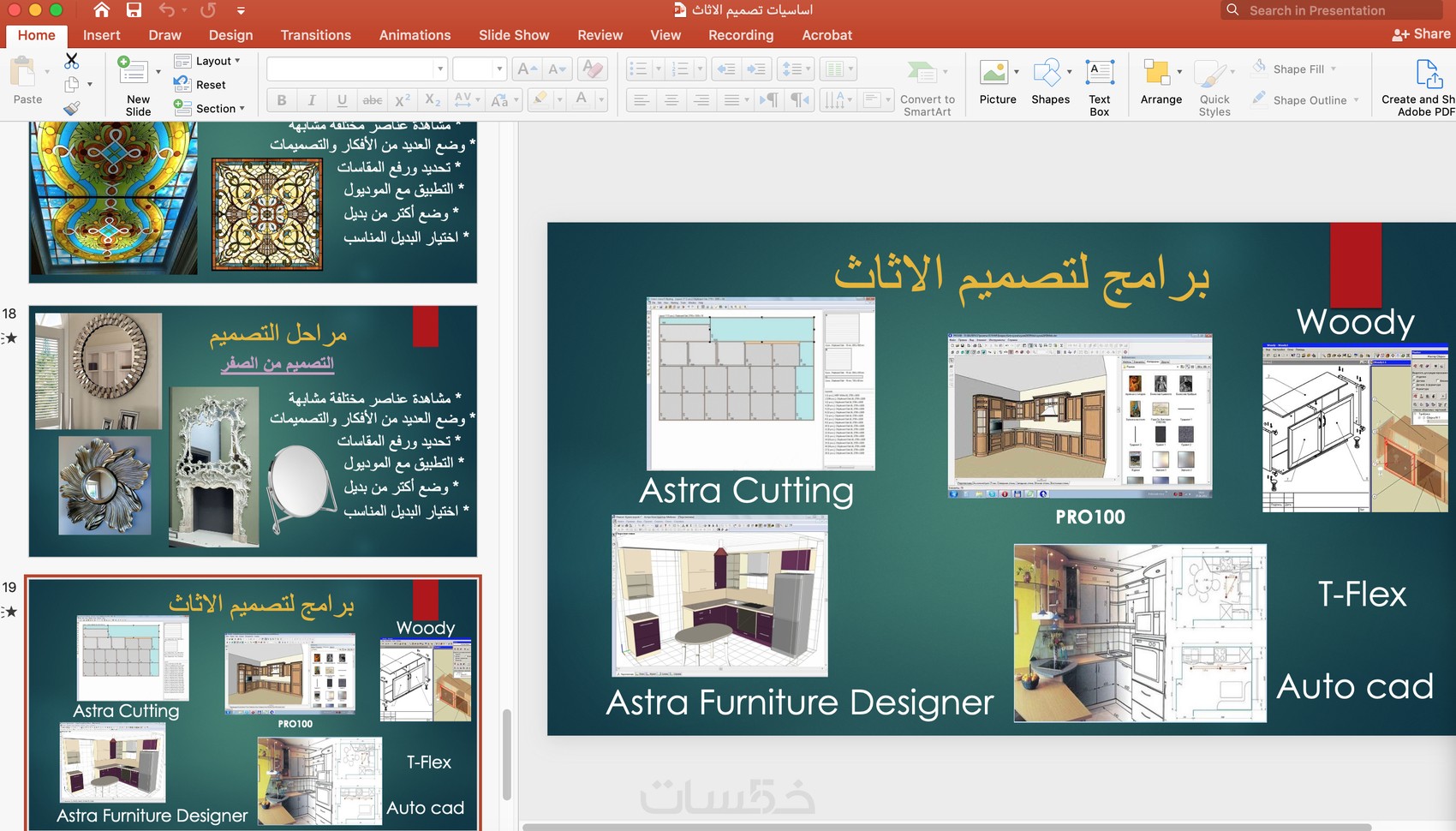Open Quick Styles
Image resolution: width=1456 pixels, height=831 pixels.
(x=1214, y=81)
